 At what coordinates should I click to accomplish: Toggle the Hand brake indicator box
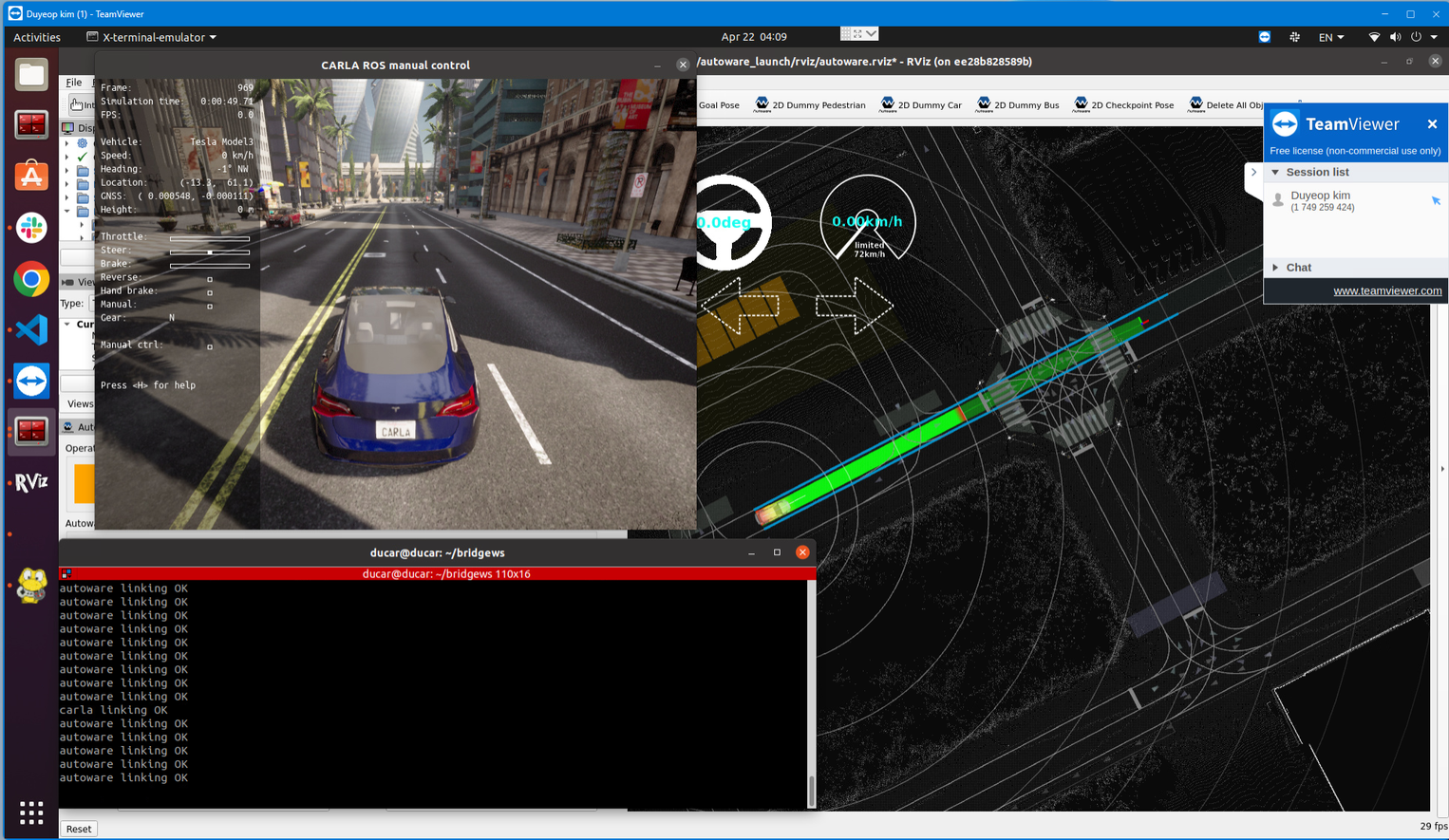coord(210,292)
